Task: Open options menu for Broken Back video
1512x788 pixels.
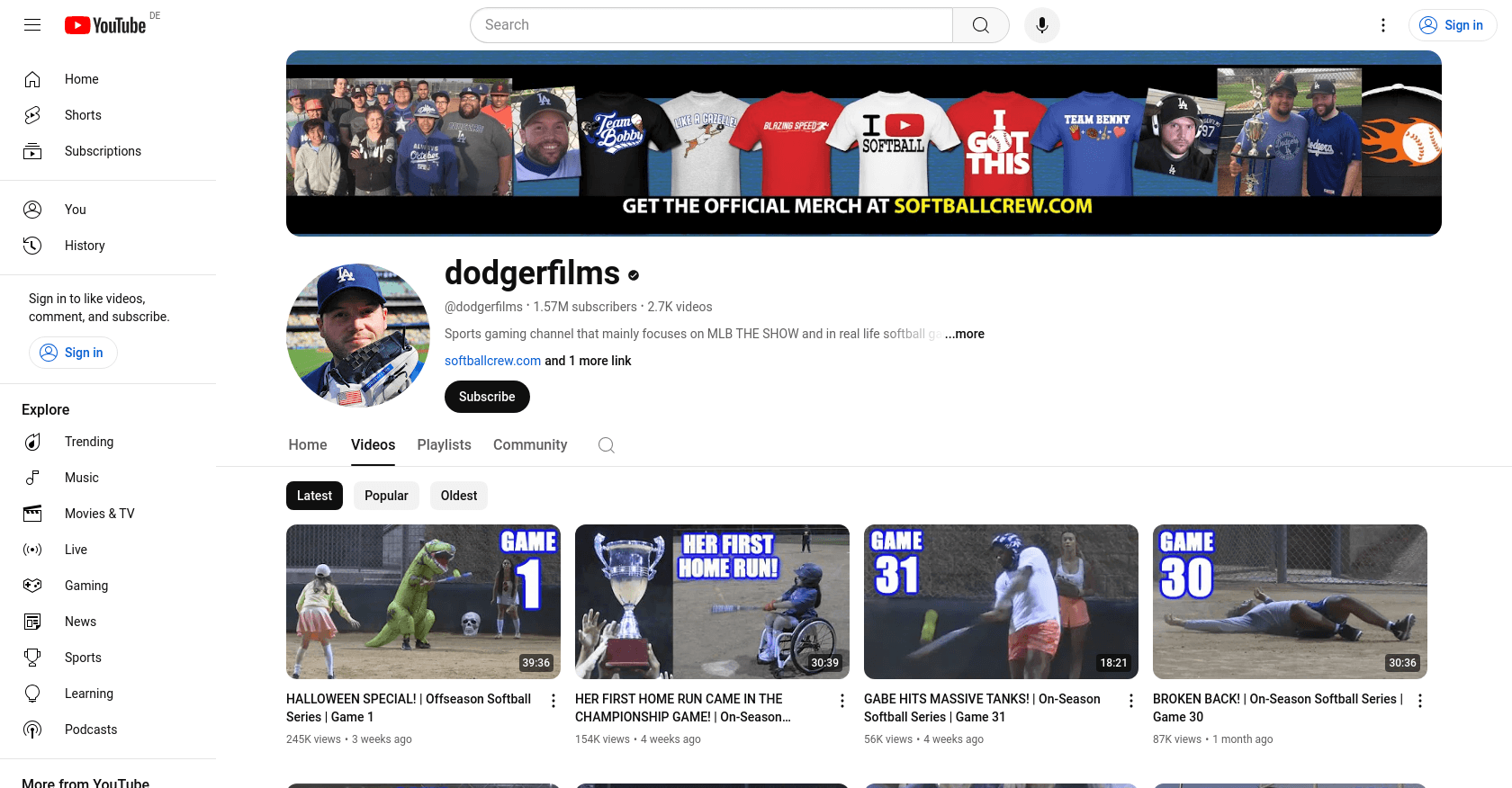Action: pos(1419,701)
